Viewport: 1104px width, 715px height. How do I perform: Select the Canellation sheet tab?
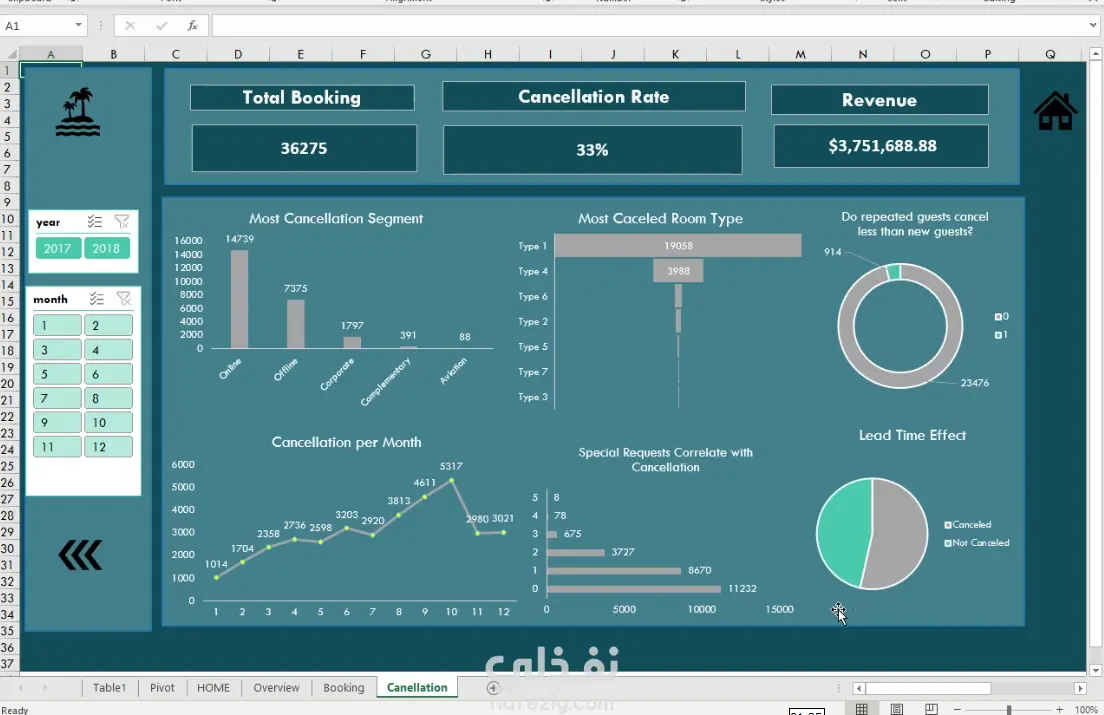[417, 688]
